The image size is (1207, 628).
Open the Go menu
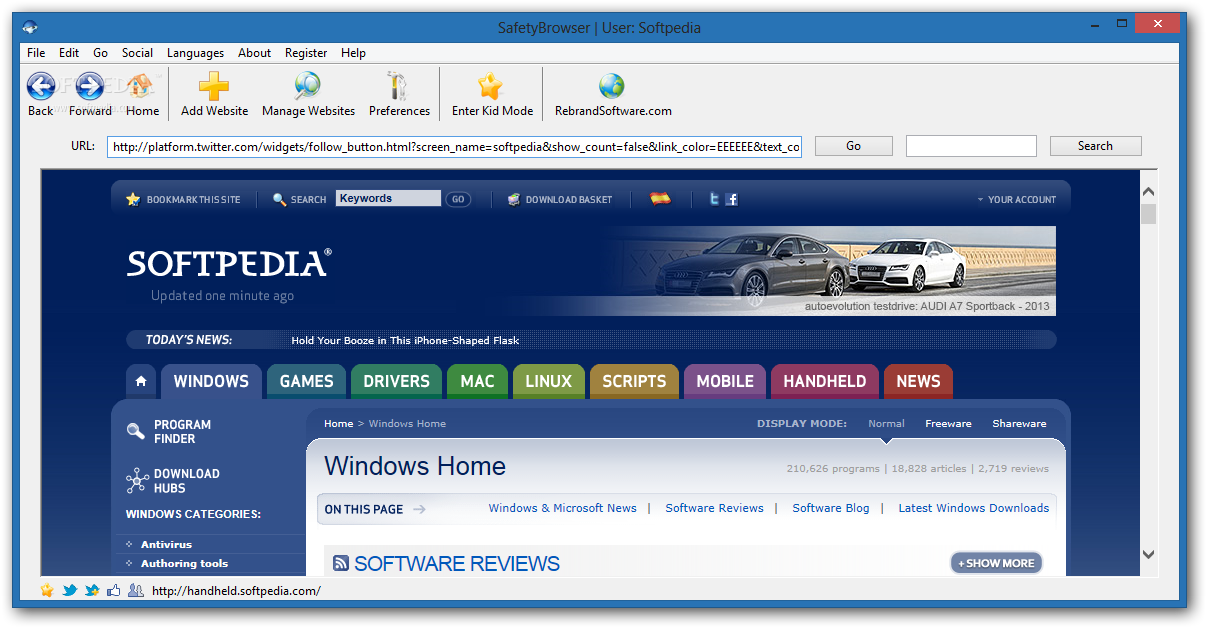pos(100,53)
